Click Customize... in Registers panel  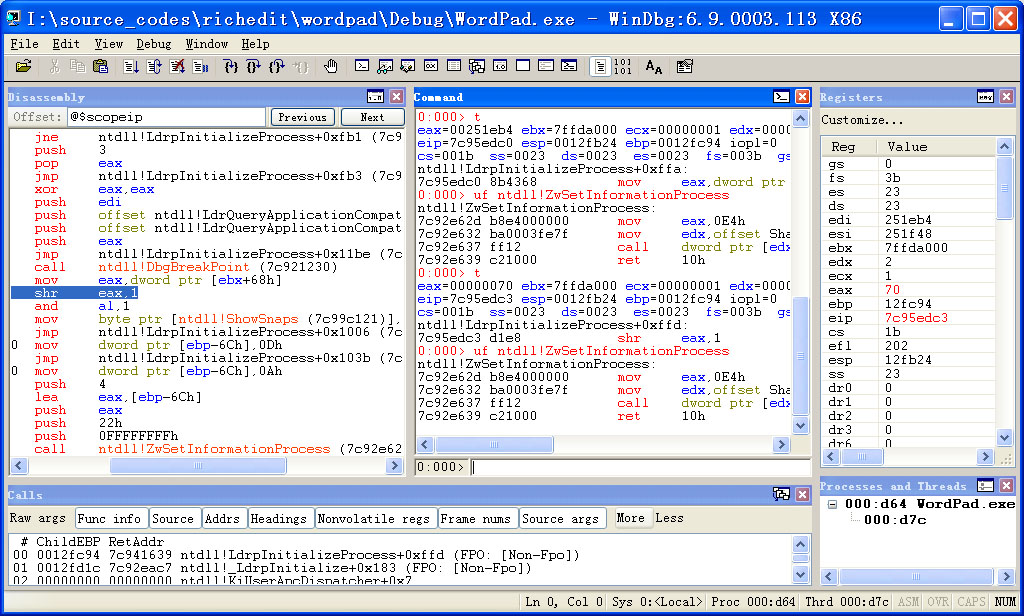862,120
